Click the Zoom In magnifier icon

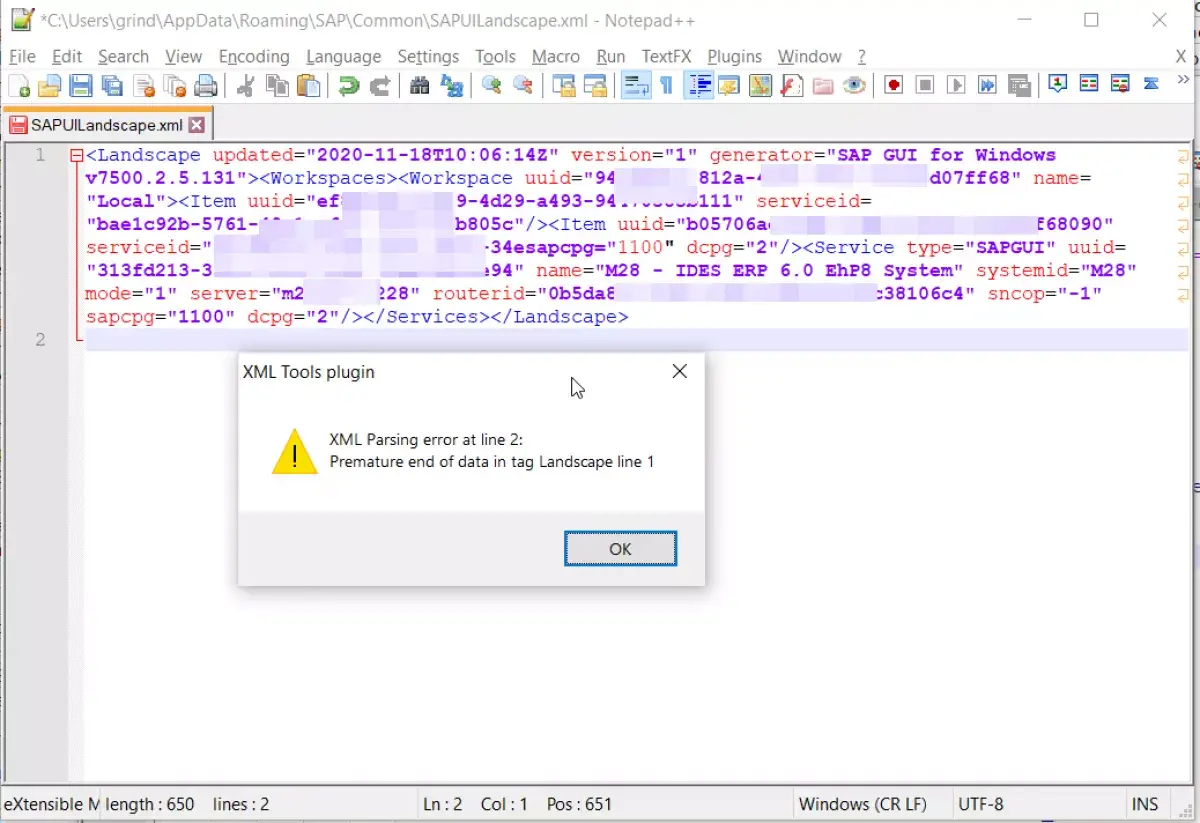click(491, 86)
